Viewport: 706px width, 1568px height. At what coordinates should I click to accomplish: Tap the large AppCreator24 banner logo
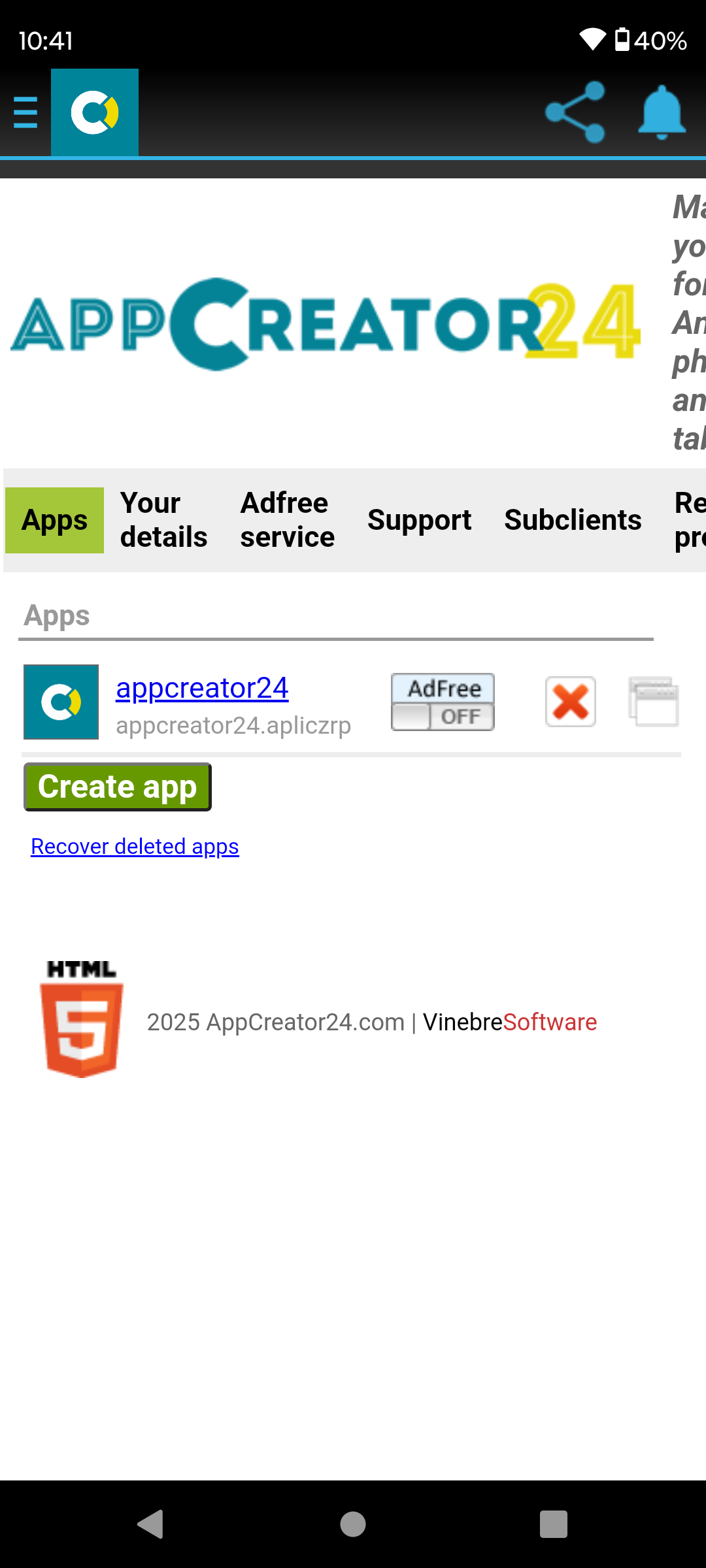[x=326, y=324]
